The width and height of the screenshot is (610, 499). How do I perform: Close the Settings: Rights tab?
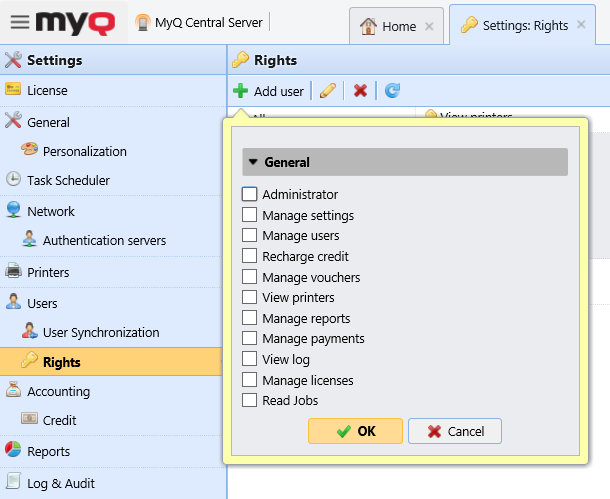click(581, 25)
